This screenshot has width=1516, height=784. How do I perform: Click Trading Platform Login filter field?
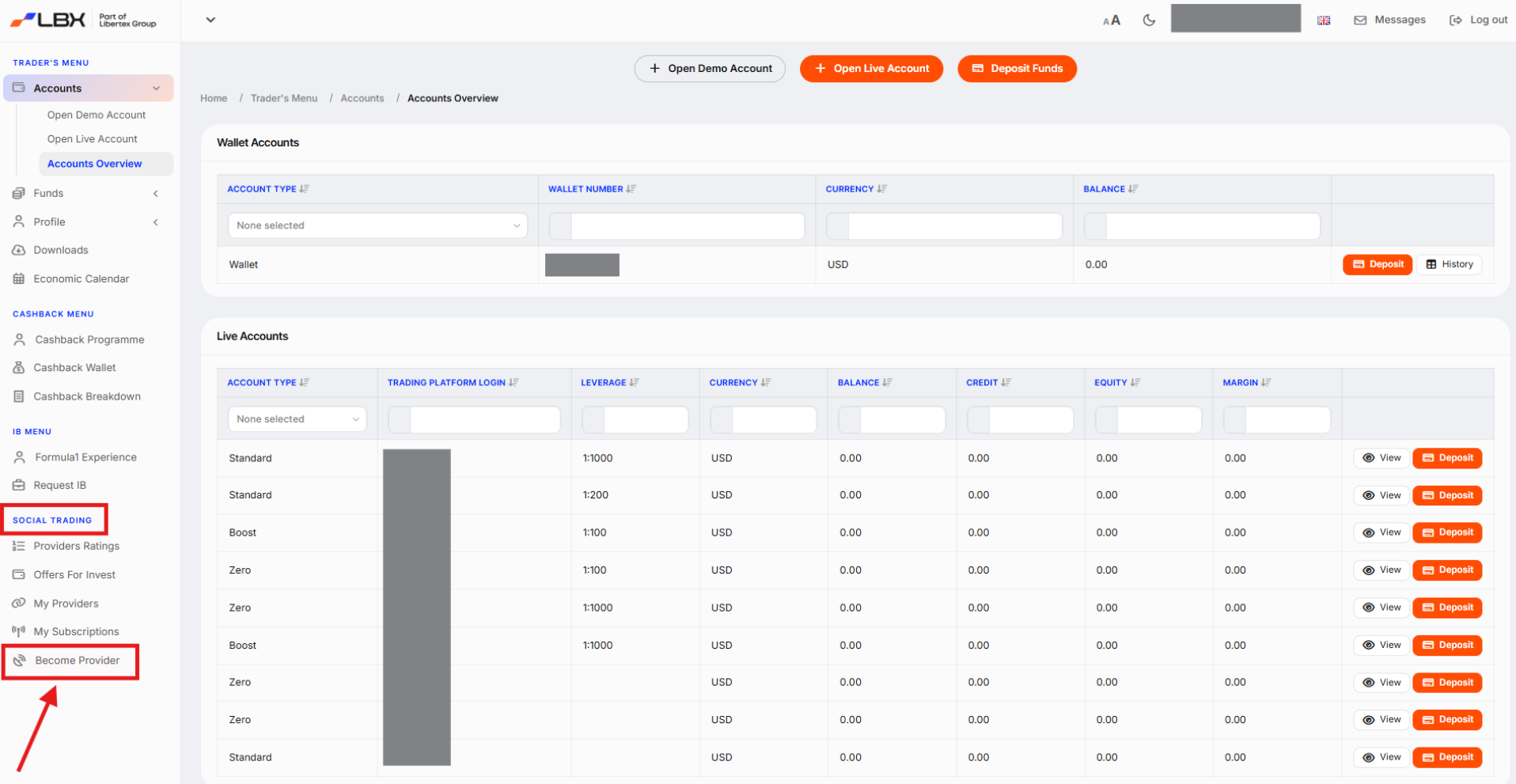pyautogui.click(x=474, y=420)
